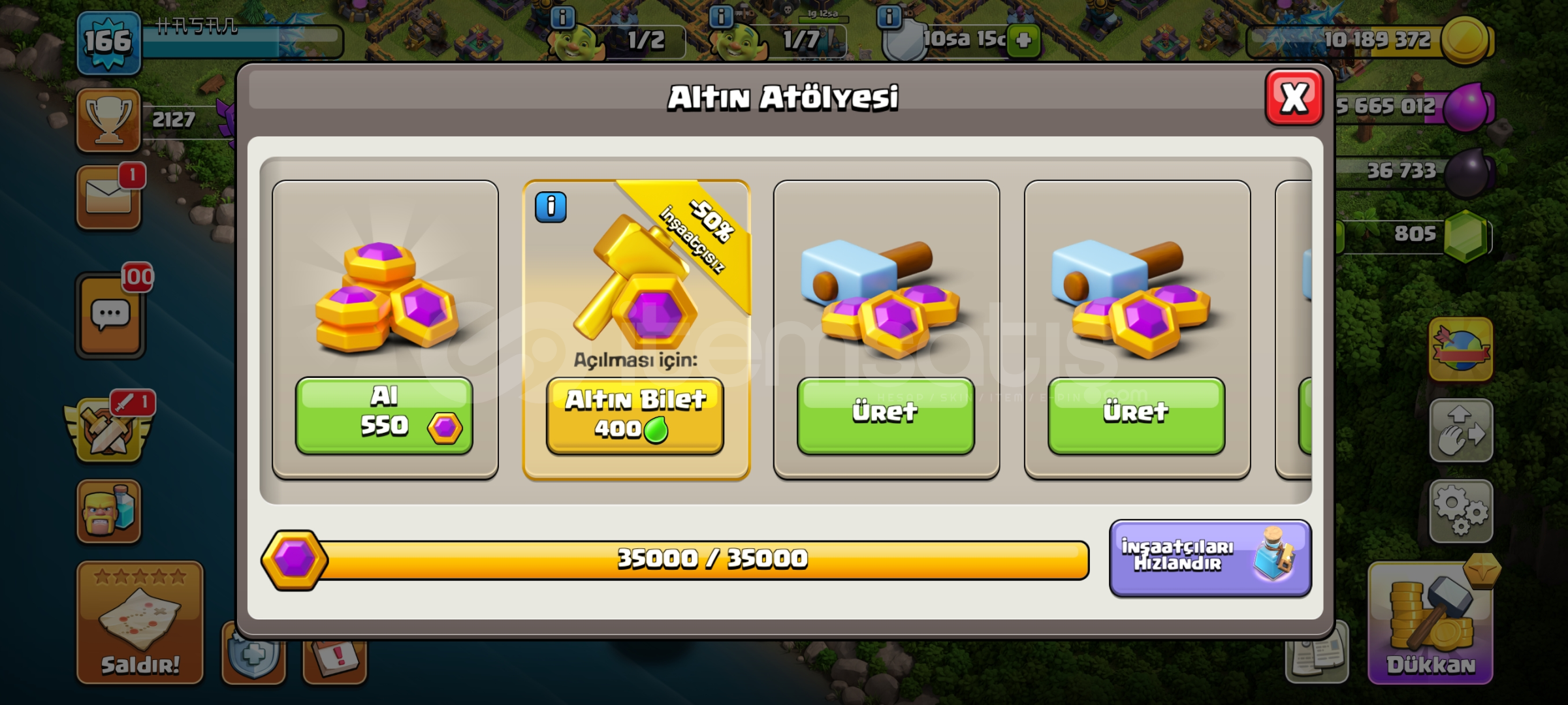Image resolution: width=1568 pixels, height=705 pixels.
Task: Tap the blue info icon on golden hammer
Action: [x=551, y=207]
